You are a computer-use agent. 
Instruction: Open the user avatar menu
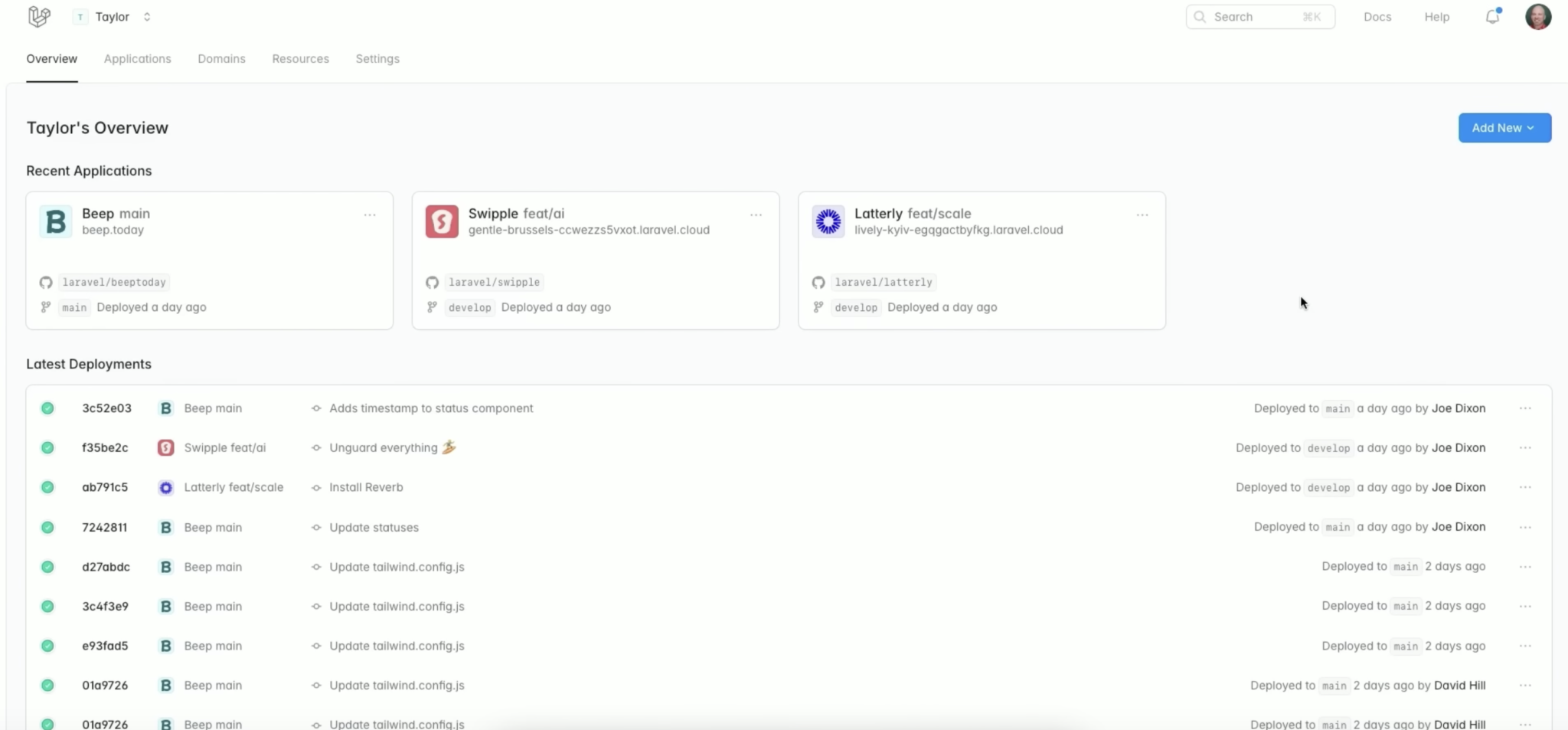[1537, 16]
